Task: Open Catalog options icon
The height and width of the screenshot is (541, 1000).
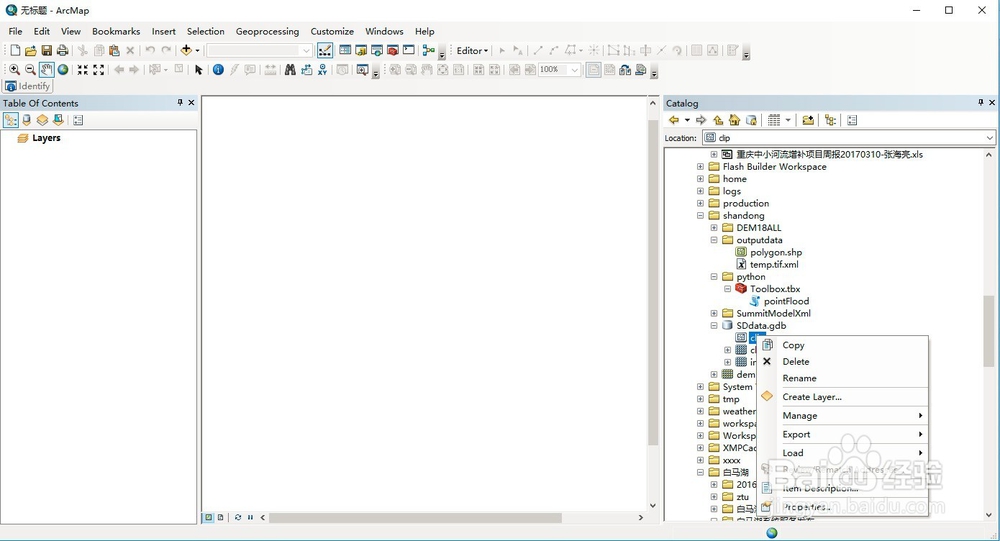Action: 852,120
